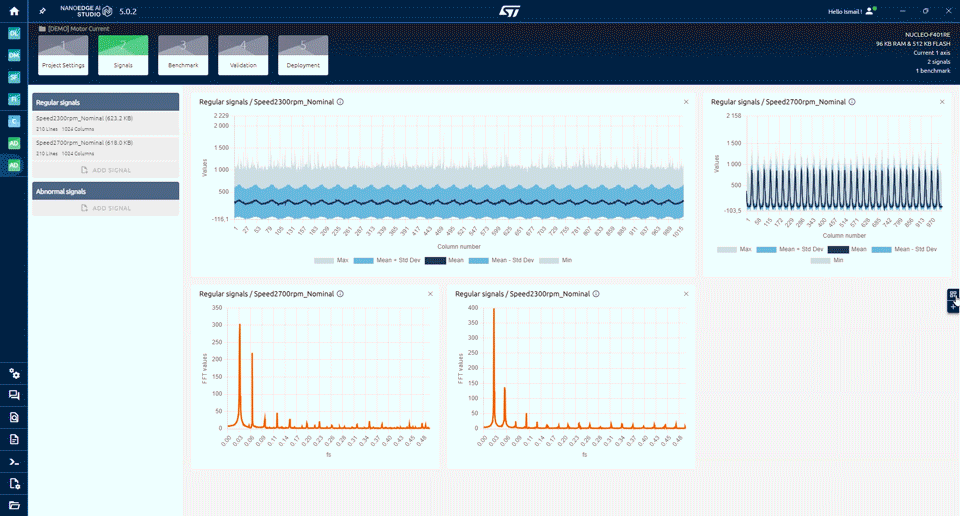The height and width of the screenshot is (516, 960).
Task: Open the chat bubbles icon in sidebar
Action: pos(14,395)
